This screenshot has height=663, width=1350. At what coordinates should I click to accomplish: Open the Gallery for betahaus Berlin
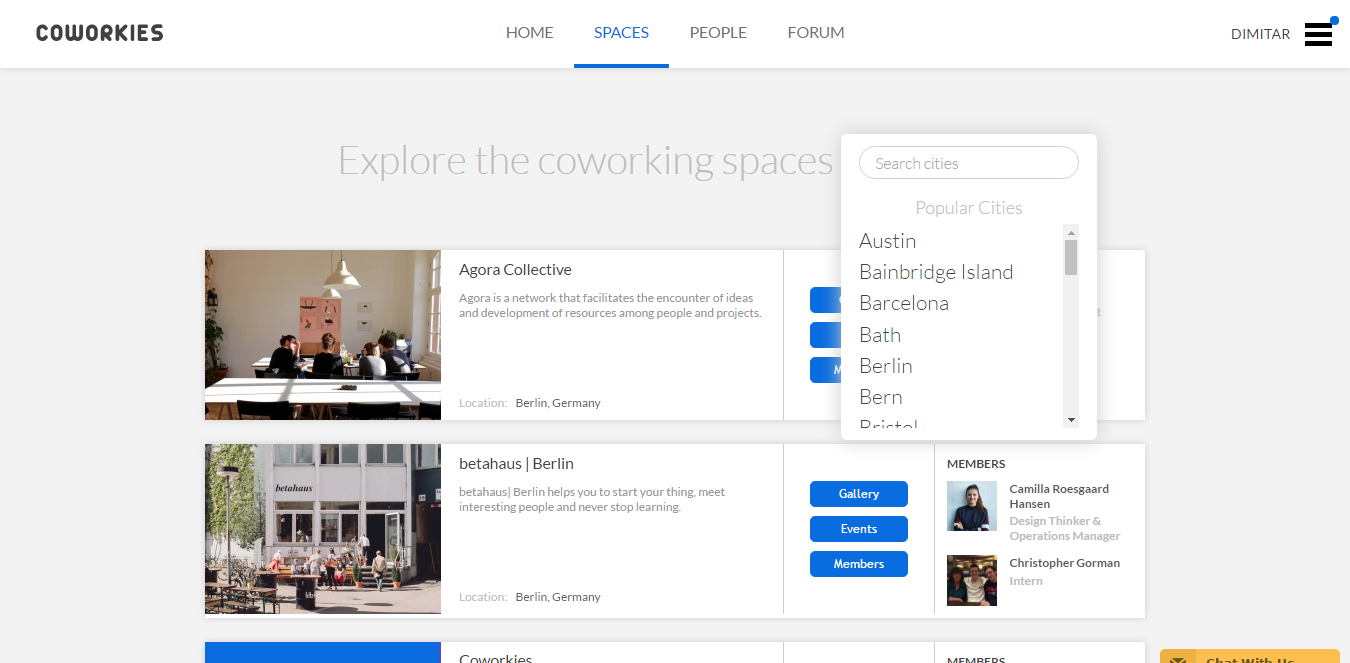pos(858,493)
